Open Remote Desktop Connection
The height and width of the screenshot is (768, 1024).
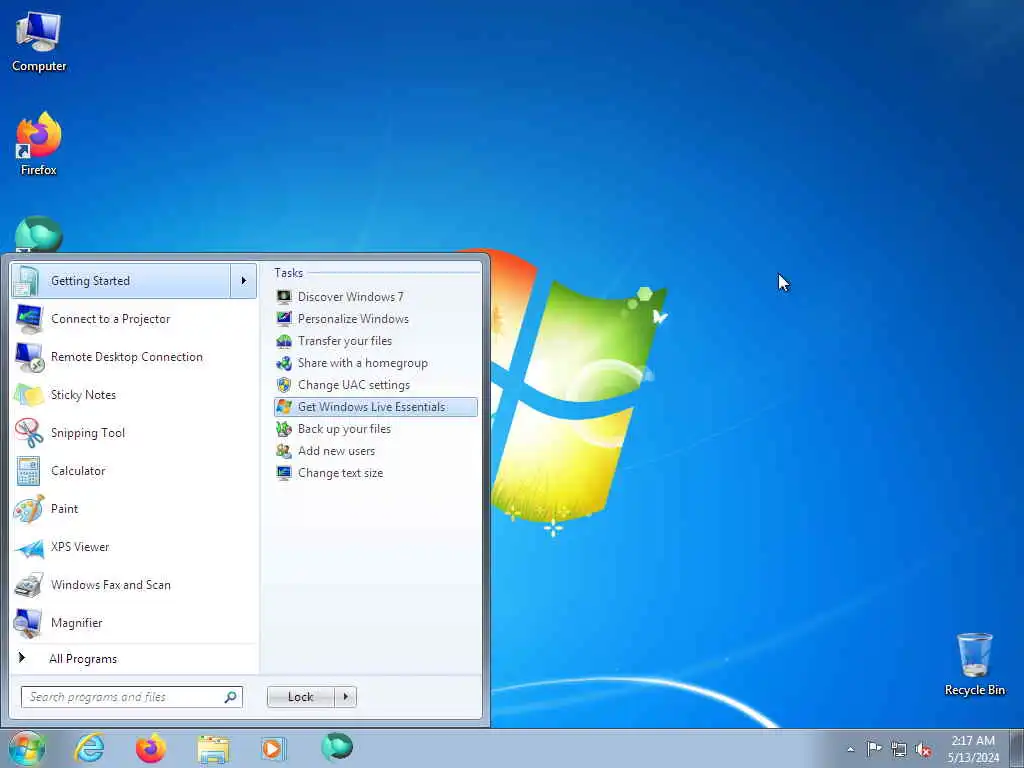(x=134, y=357)
